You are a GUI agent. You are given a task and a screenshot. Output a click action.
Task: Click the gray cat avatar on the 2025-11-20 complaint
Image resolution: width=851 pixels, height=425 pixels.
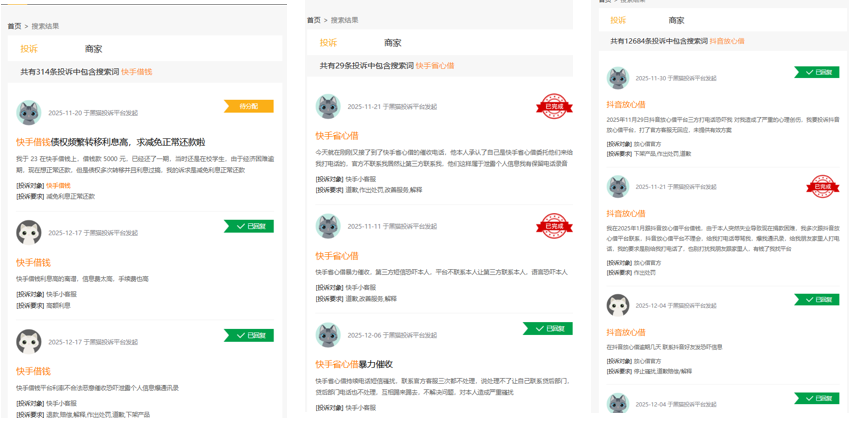pos(29,112)
